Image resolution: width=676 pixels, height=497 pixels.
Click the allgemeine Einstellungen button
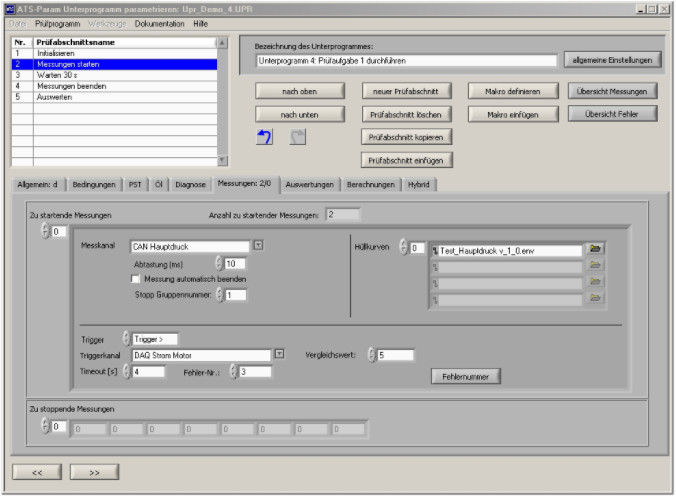612,60
